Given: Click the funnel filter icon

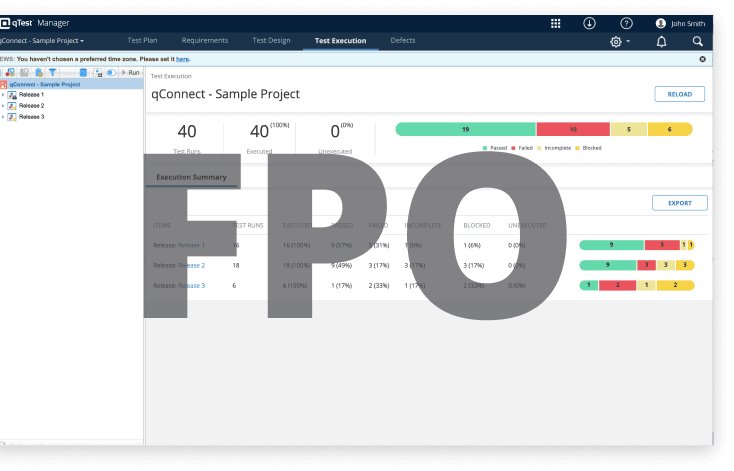Looking at the screenshot, I should (52, 72).
